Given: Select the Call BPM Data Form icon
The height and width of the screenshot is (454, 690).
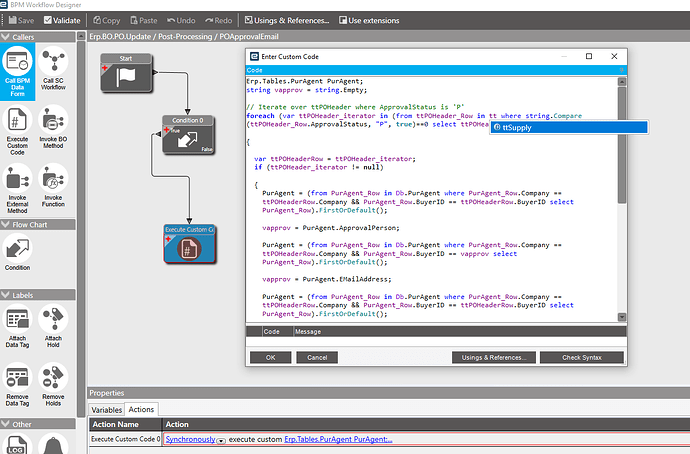Looking at the screenshot, I should click(18, 72).
